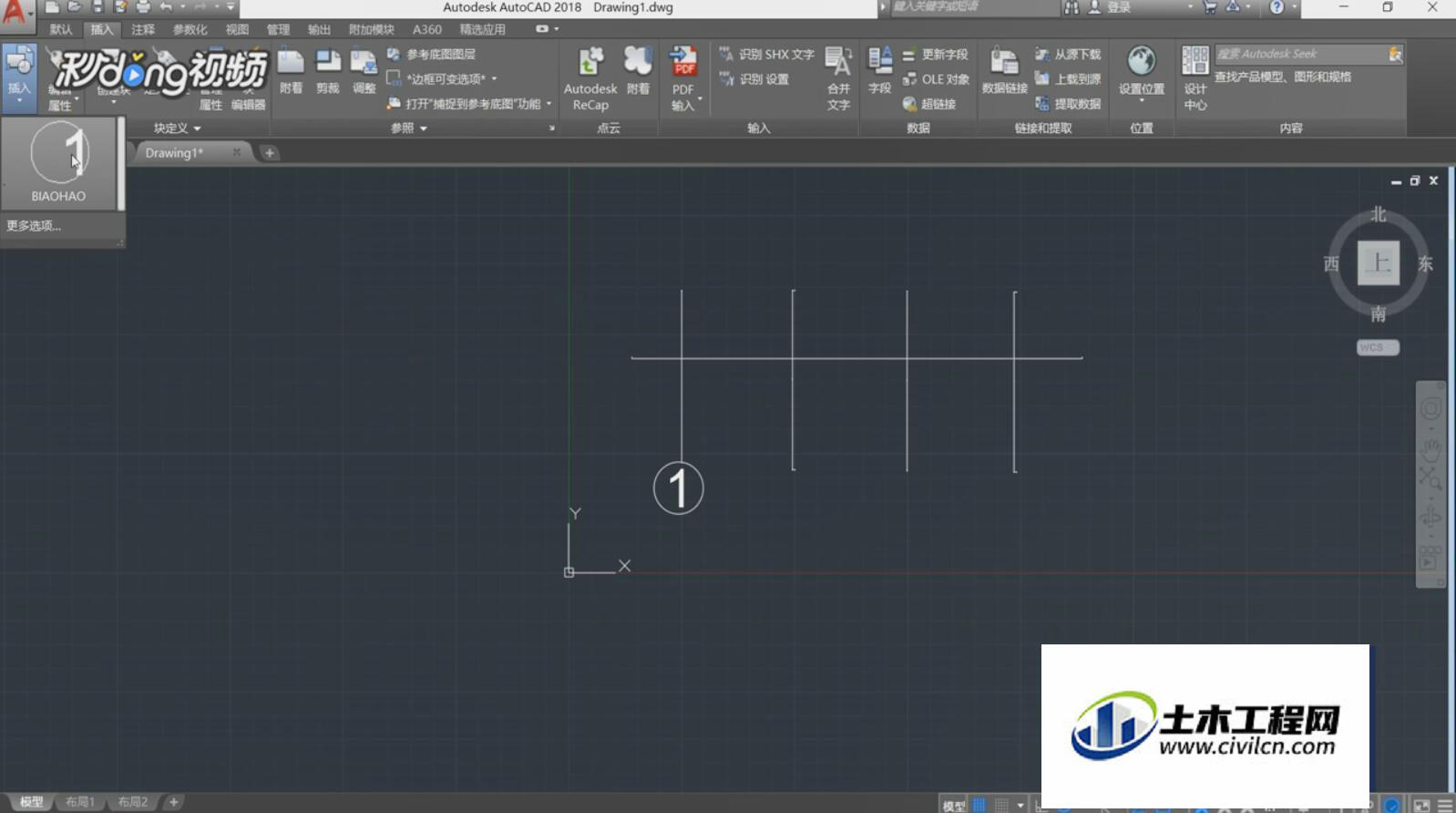Switch to the 注释 ribbon tab
This screenshot has width=1456, height=813.
point(143,29)
